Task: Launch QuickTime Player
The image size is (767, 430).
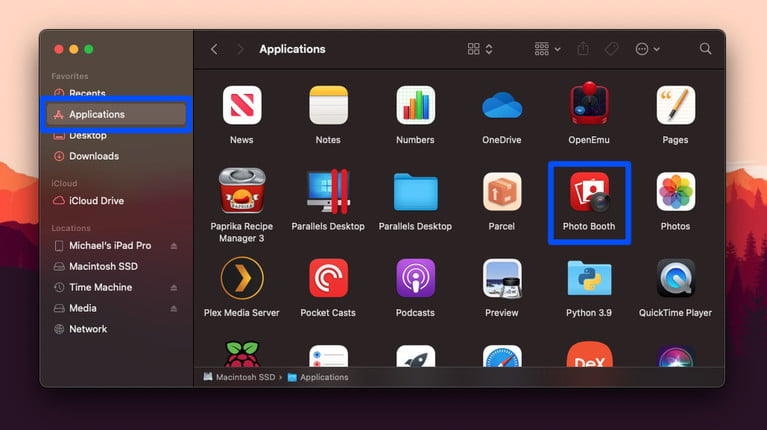Action: click(675, 278)
